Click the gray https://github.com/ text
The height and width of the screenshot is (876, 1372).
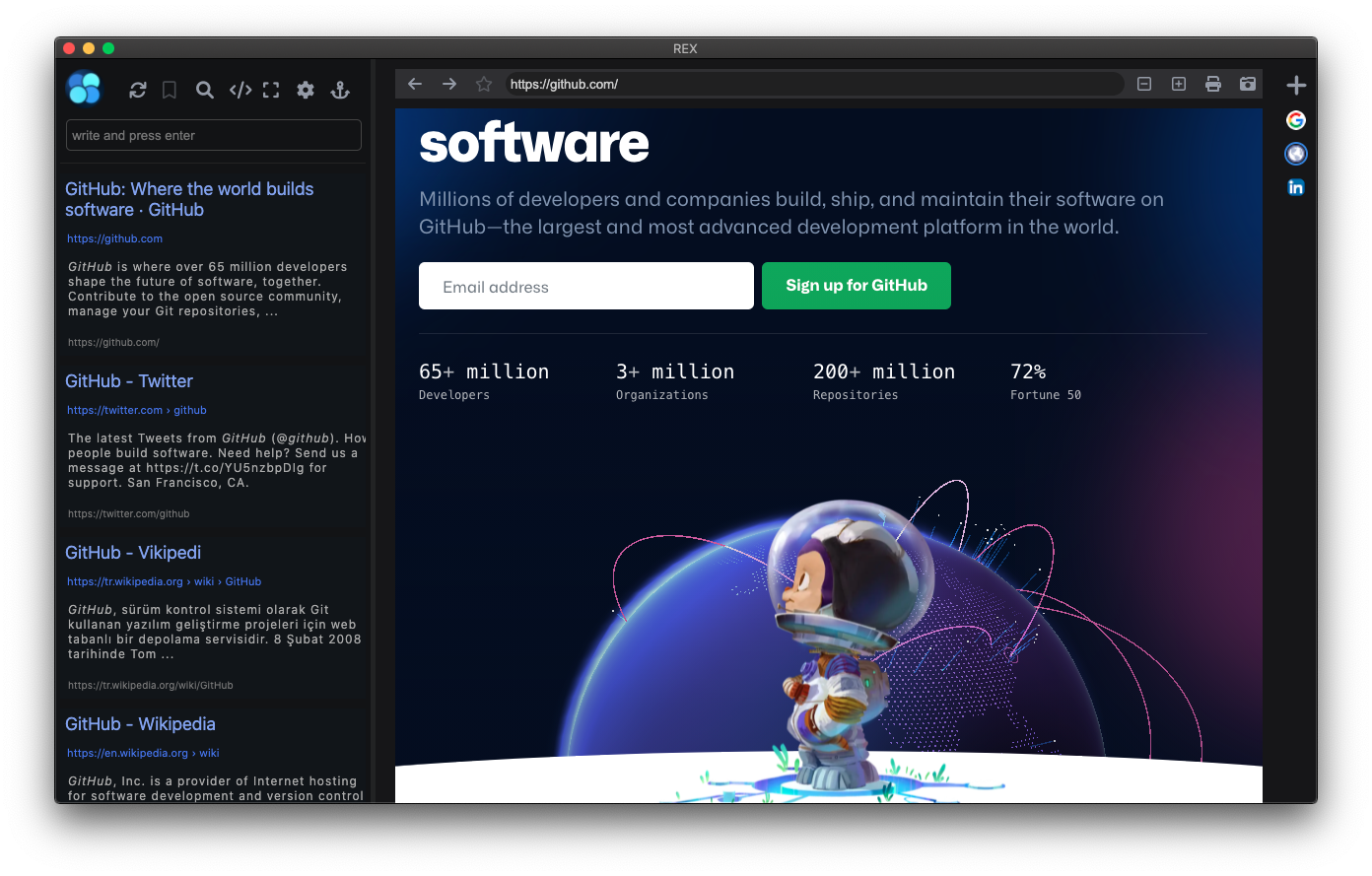click(113, 343)
